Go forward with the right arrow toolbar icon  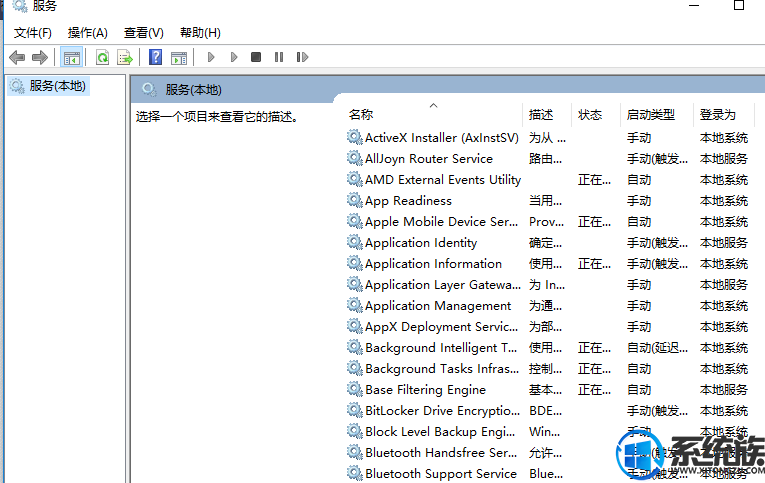click(x=40, y=58)
